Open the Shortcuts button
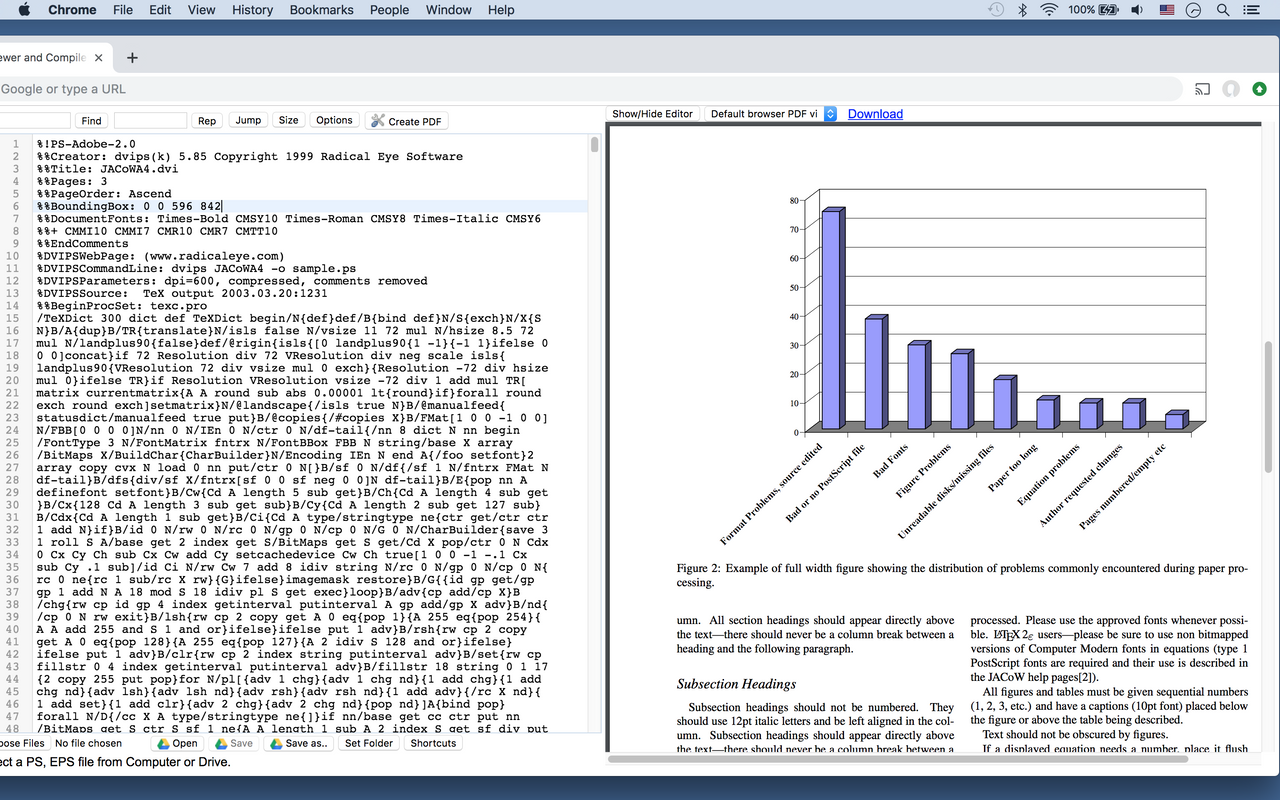1280x800 pixels. tap(433, 743)
